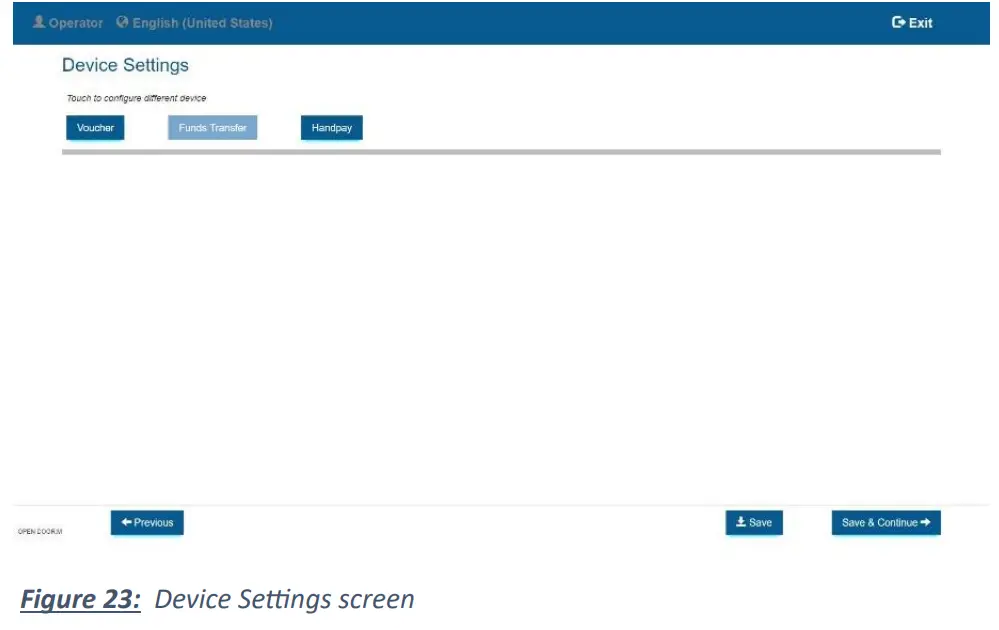Click the left arrow icon on Previous
The height and width of the screenshot is (630, 999).
127,522
